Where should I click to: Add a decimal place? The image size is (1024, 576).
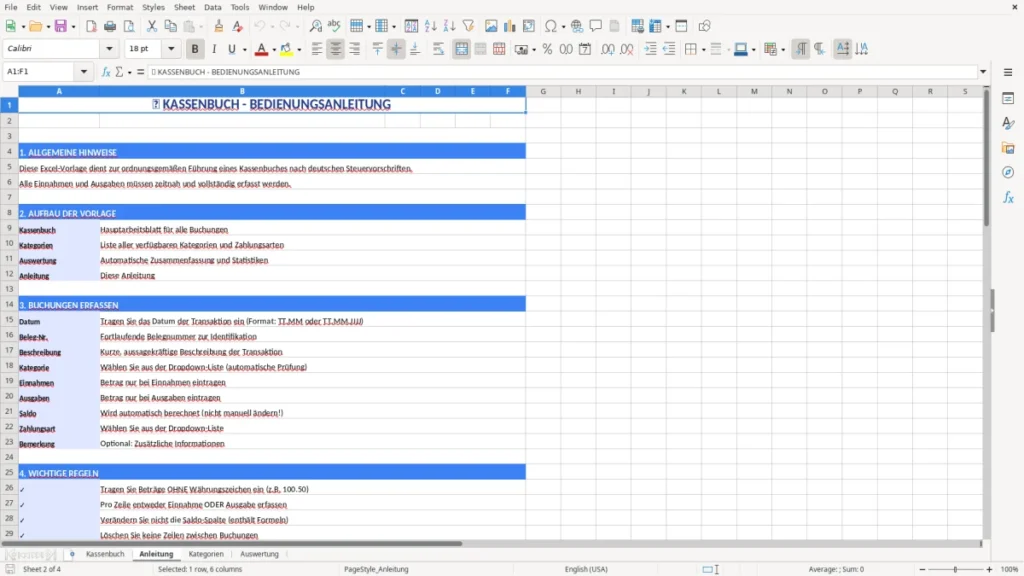(x=607, y=49)
